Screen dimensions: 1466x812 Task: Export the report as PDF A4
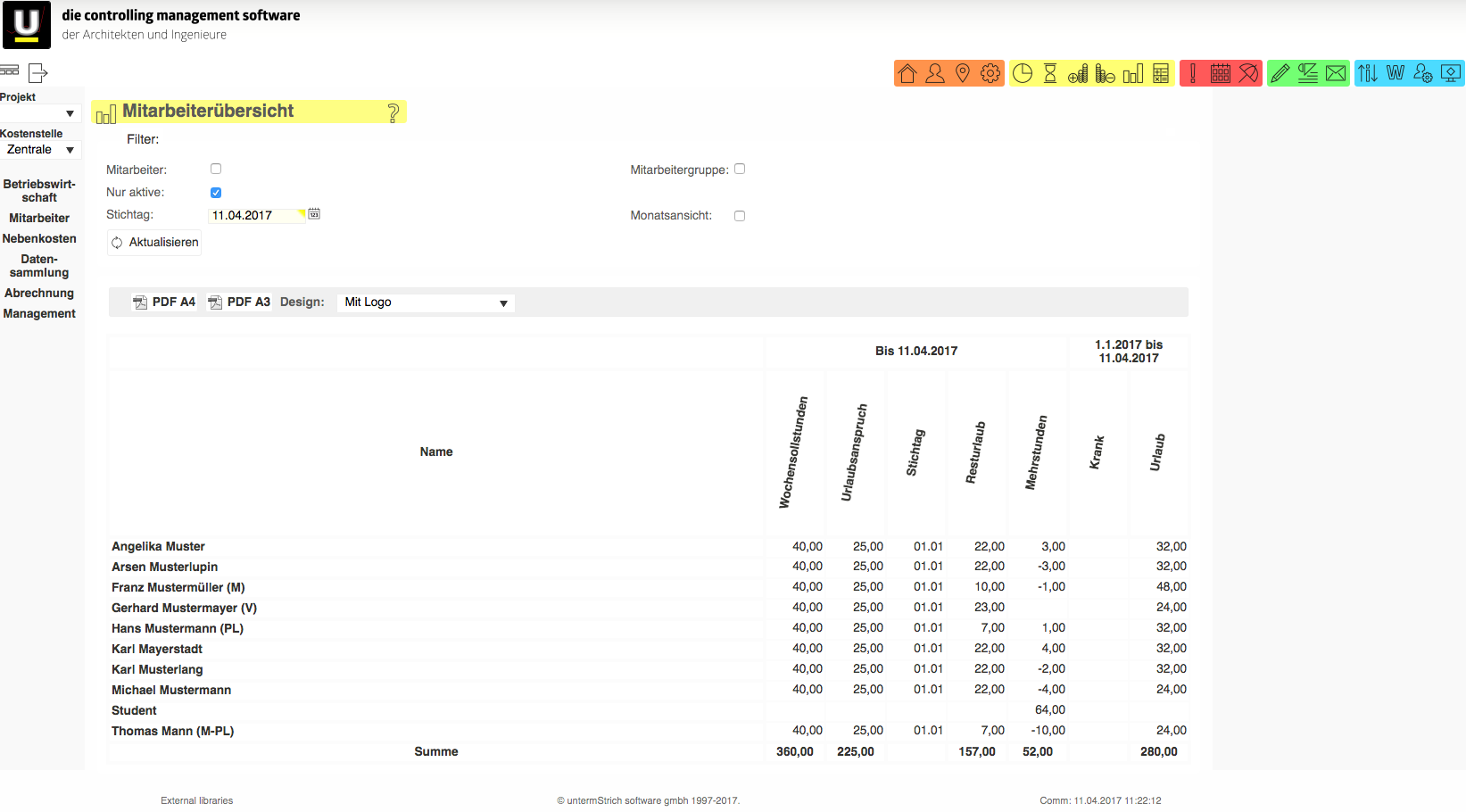(x=164, y=302)
